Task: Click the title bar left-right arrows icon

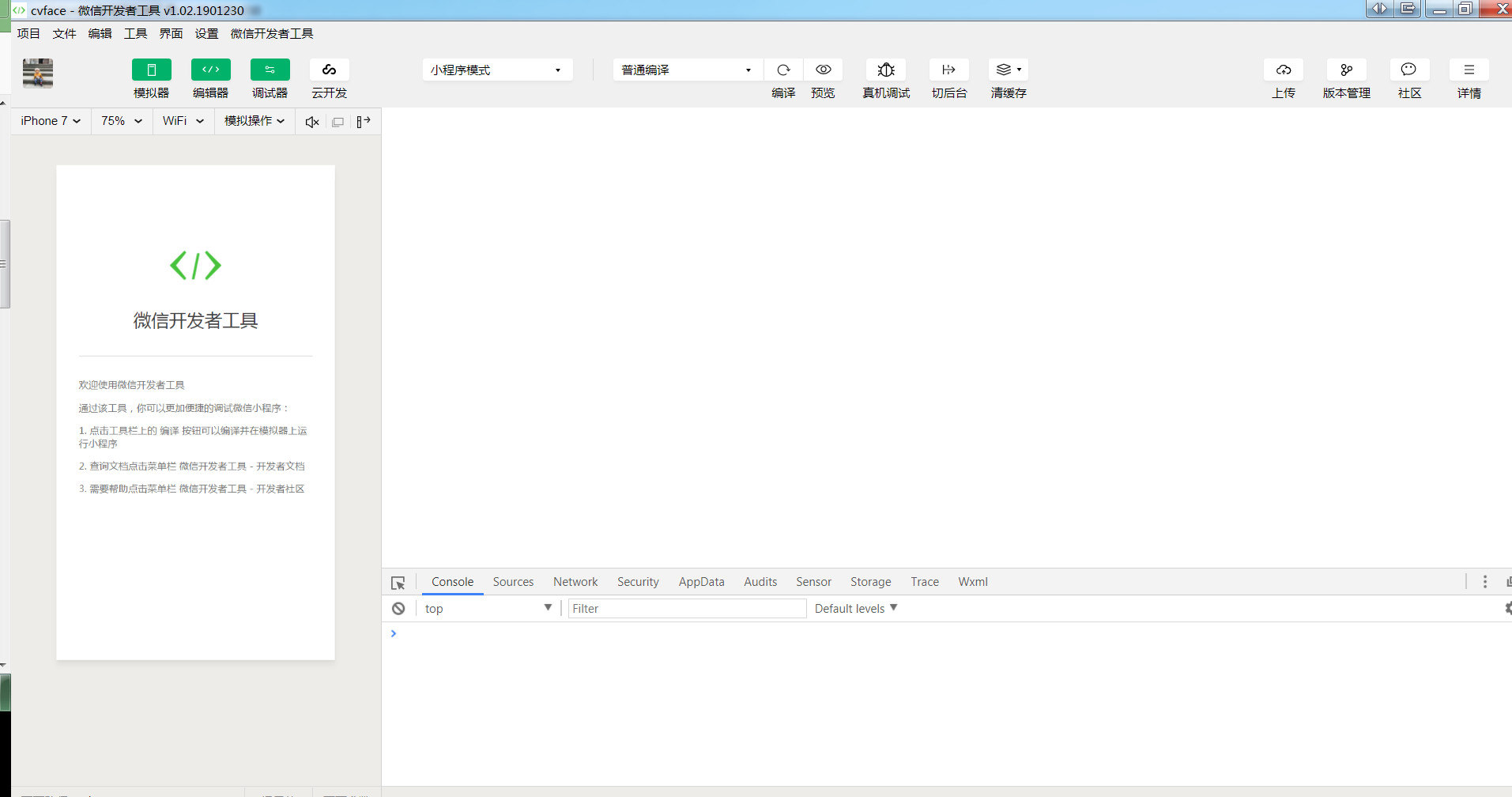Action: [1379, 9]
